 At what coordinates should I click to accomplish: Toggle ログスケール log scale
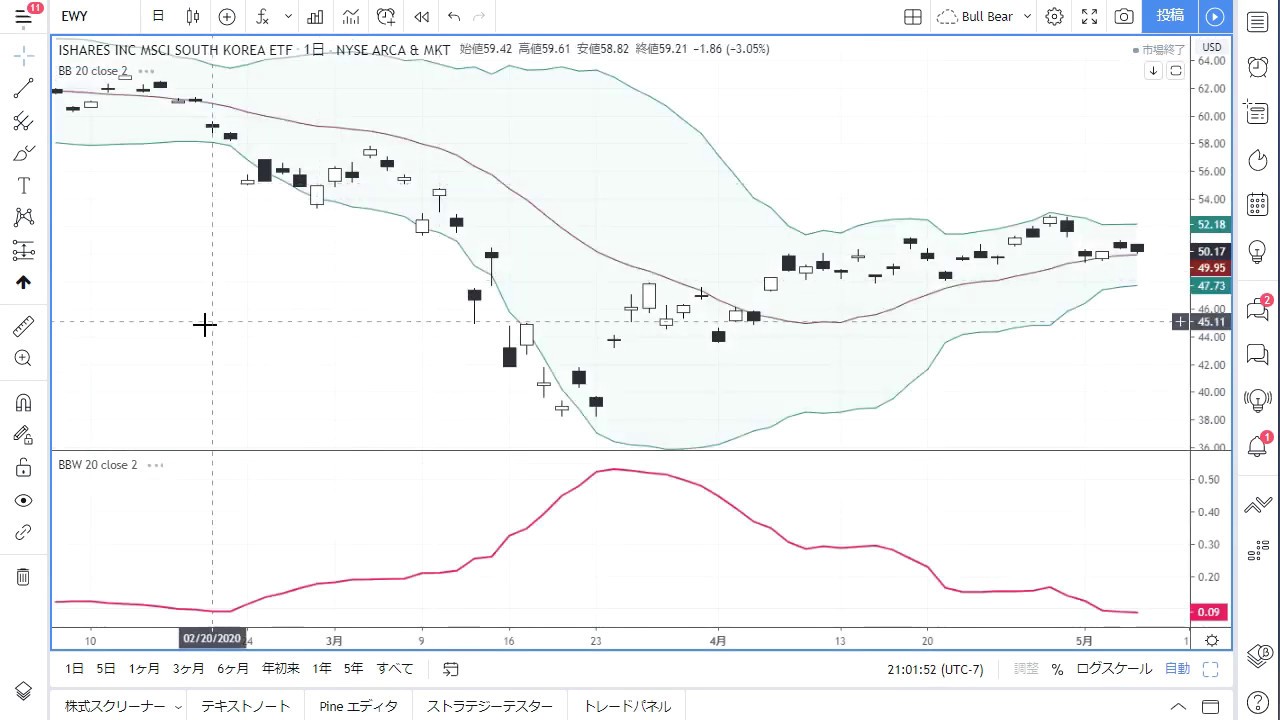click(x=1114, y=669)
